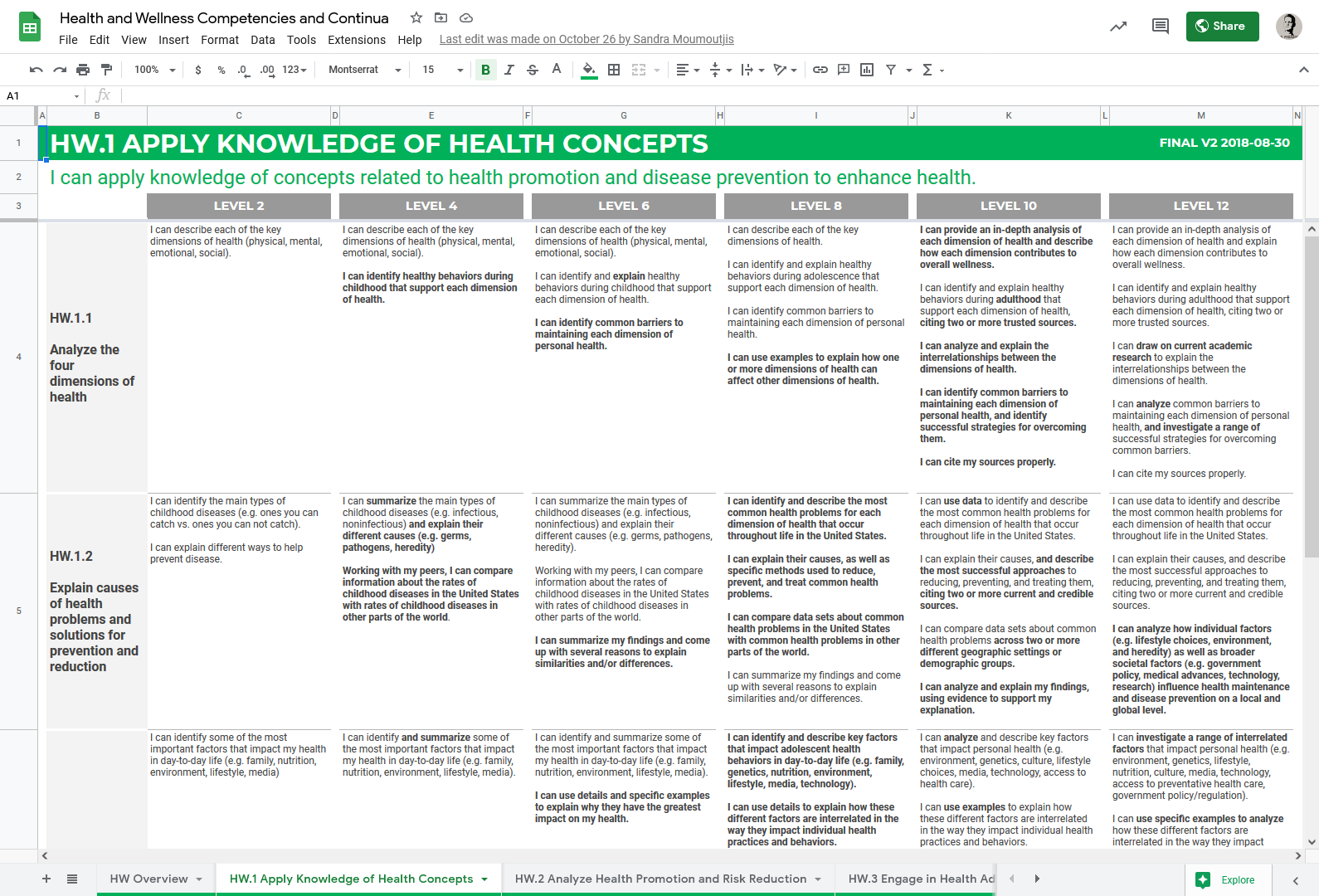Open the last edit history link
Image resolution: width=1319 pixels, height=896 pixels.
[x=586, y=40]
